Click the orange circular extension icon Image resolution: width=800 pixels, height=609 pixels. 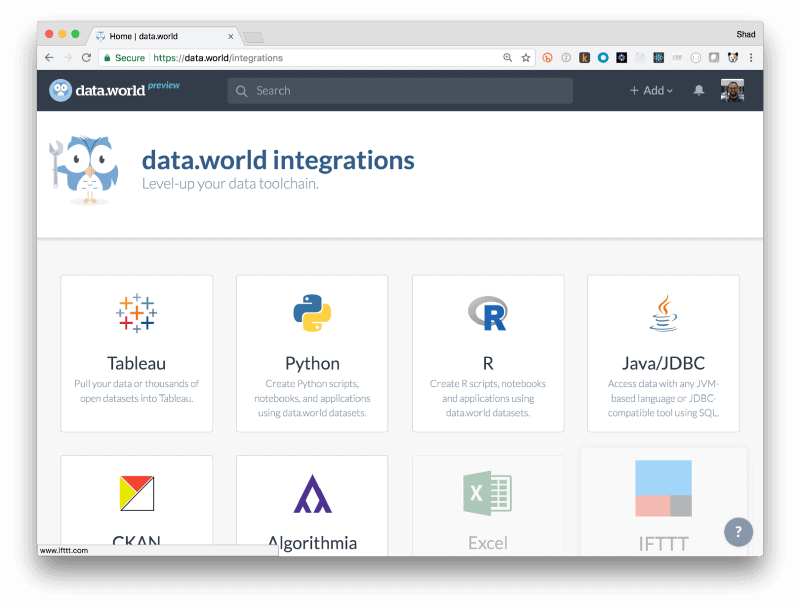pos(547,58)
